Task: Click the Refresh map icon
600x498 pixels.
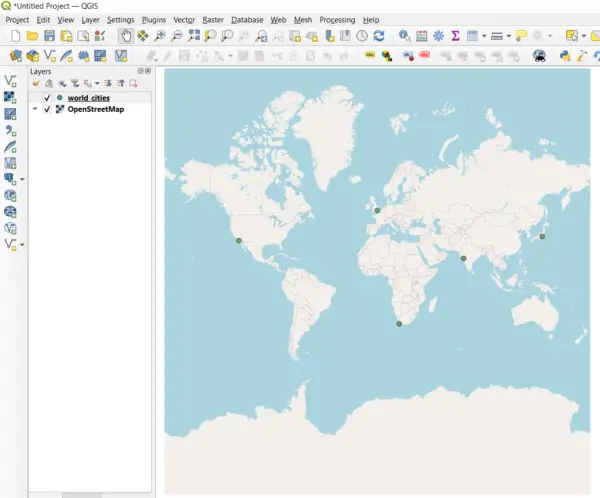Action: click(379, 36)
